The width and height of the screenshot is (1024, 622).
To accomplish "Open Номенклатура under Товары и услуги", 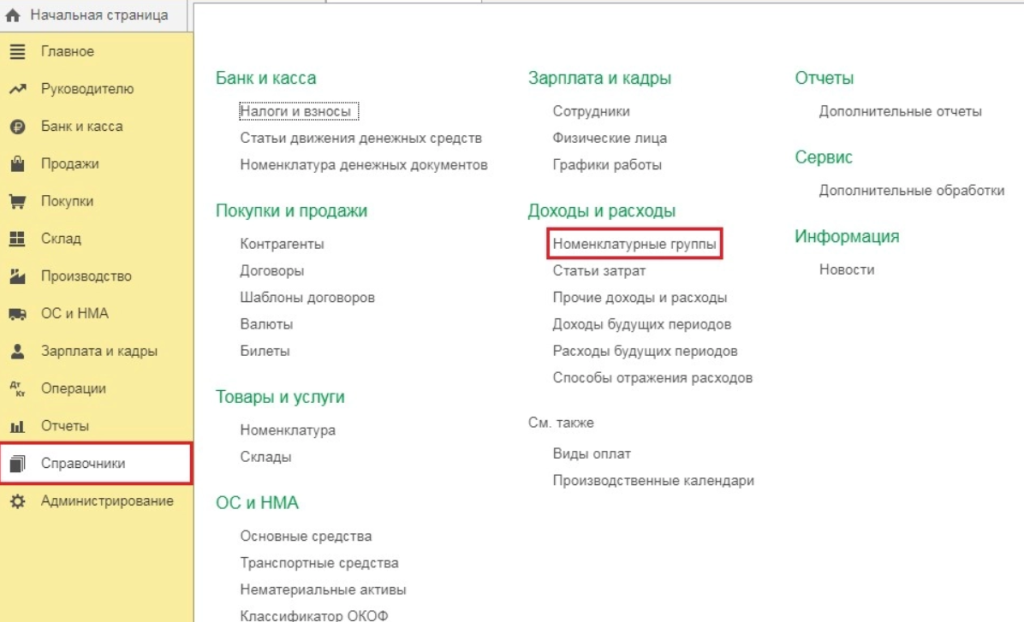I will (x=288, y=430).
